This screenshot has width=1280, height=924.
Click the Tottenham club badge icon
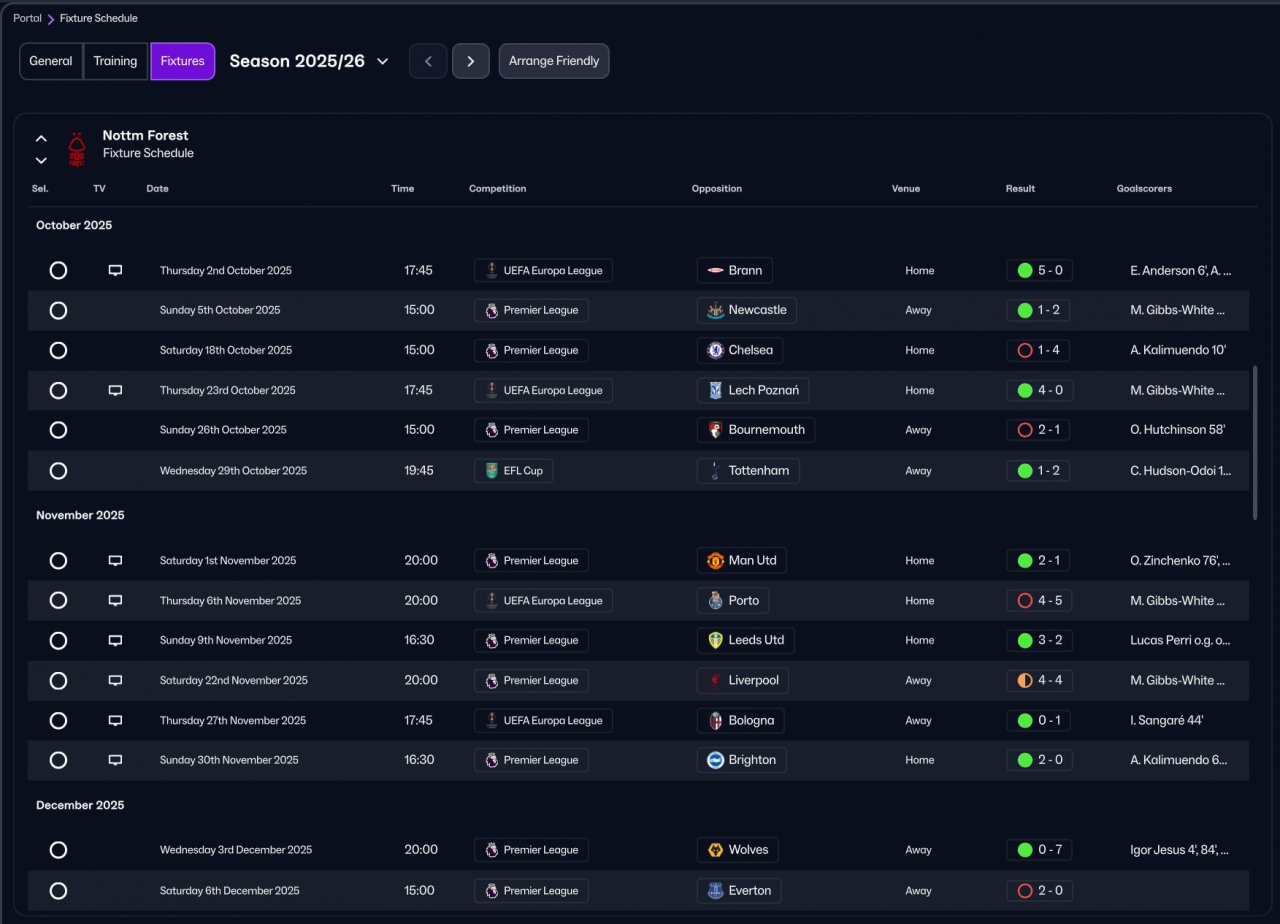(x=715, y=471)
